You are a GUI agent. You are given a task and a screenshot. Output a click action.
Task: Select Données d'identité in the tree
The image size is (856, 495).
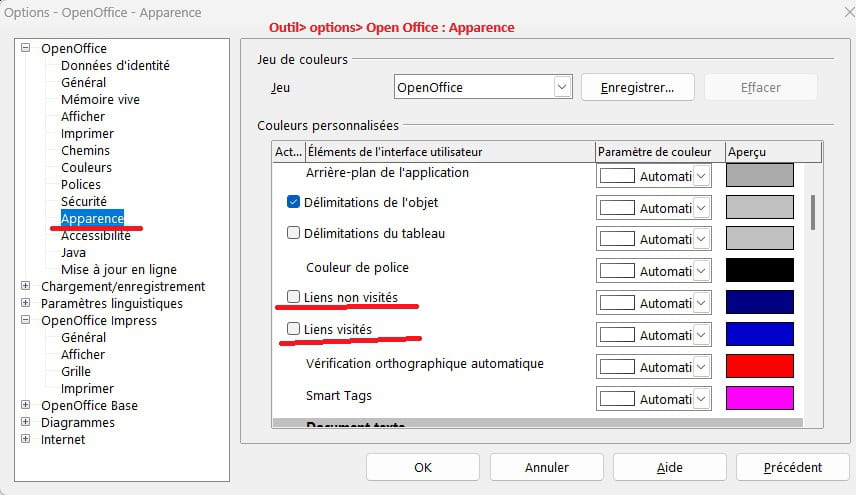[x=115, y=65]
